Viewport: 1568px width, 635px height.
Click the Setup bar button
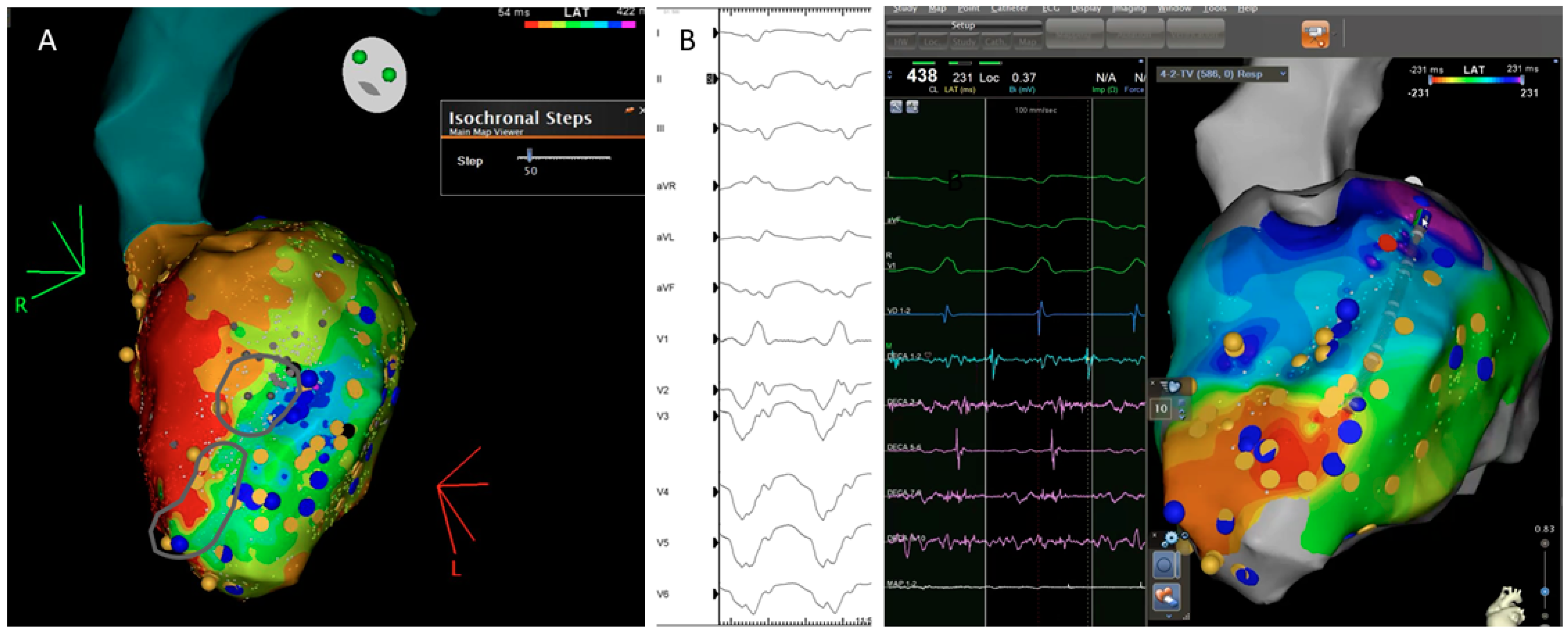[x=963, y=25]
